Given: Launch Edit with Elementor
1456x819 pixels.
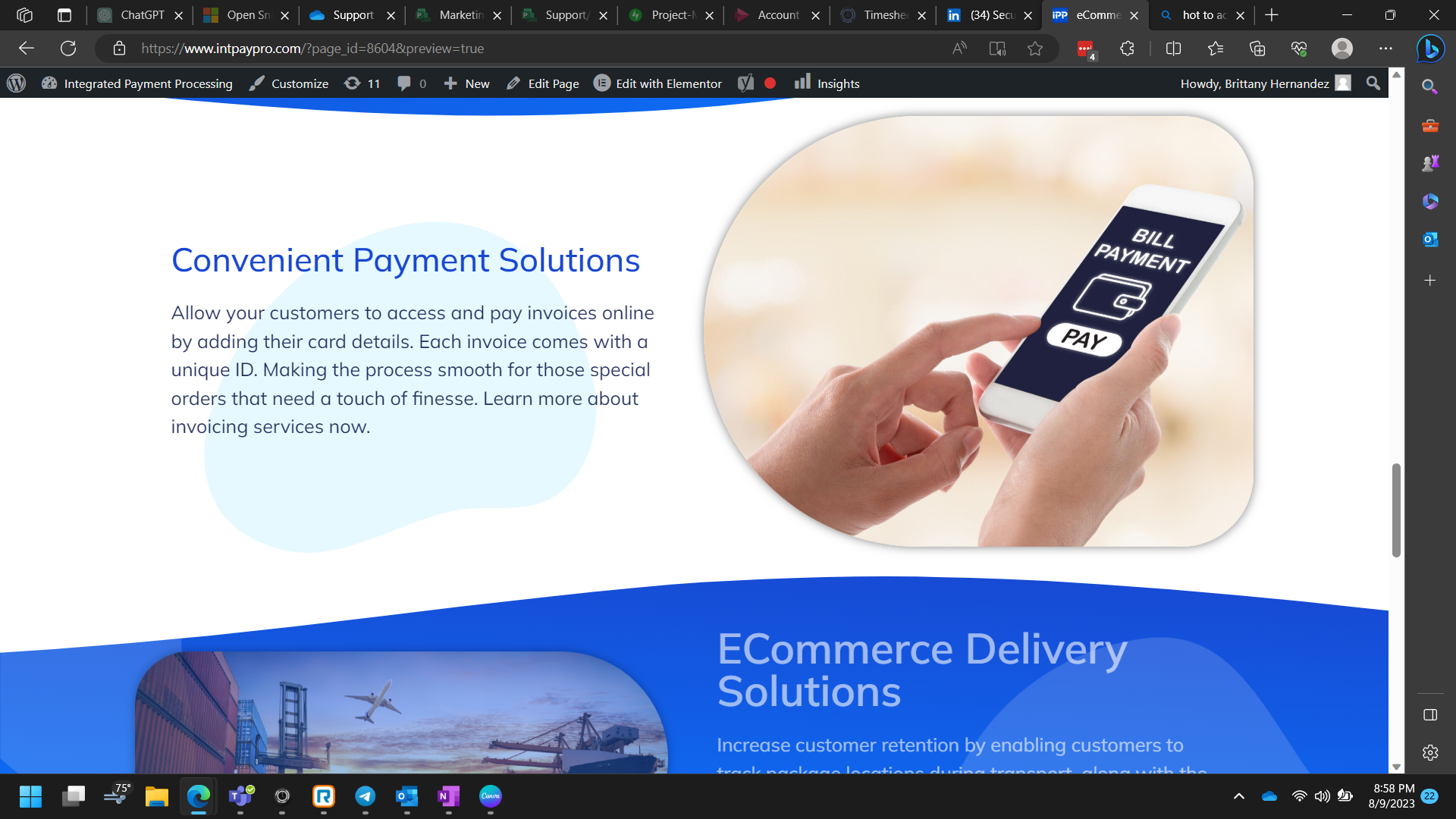Looking at the screenshot, I should click(657, 83).
